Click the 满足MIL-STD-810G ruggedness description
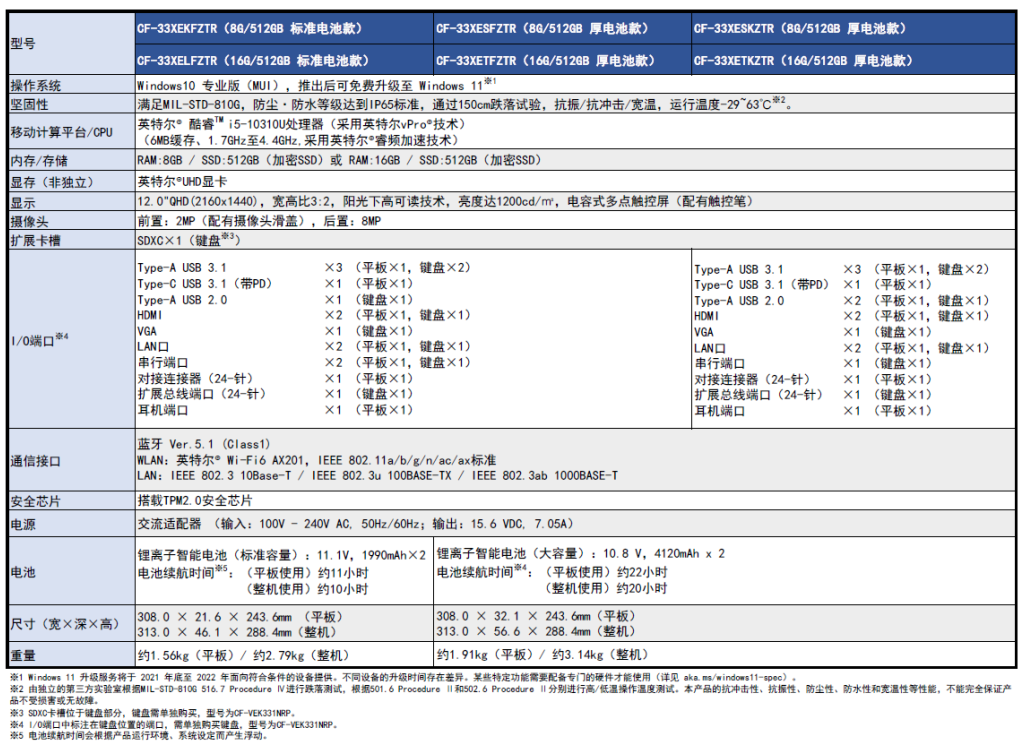Image resolution: width=1025 pixels, height=745 pixels. (465, 105)
